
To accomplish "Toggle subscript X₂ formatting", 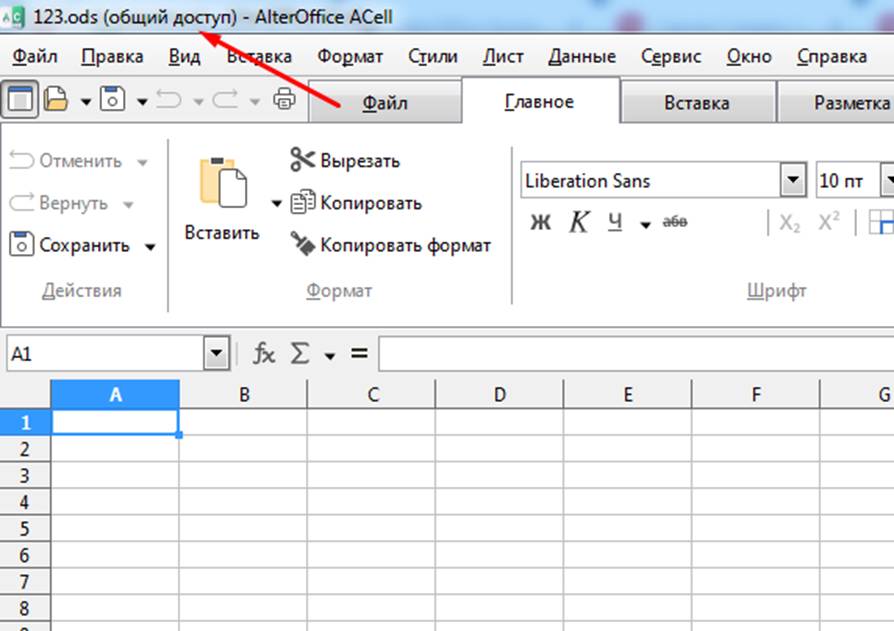I will (790, 223).
